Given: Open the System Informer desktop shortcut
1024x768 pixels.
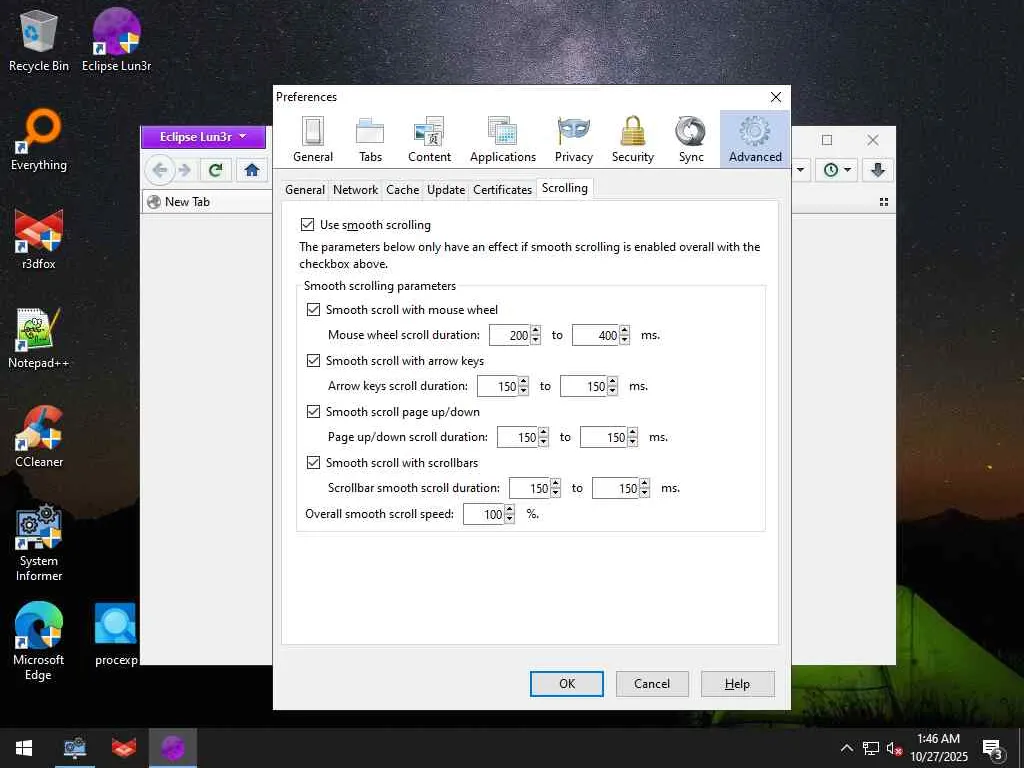Looking at the screenshot, I should 39,543.
